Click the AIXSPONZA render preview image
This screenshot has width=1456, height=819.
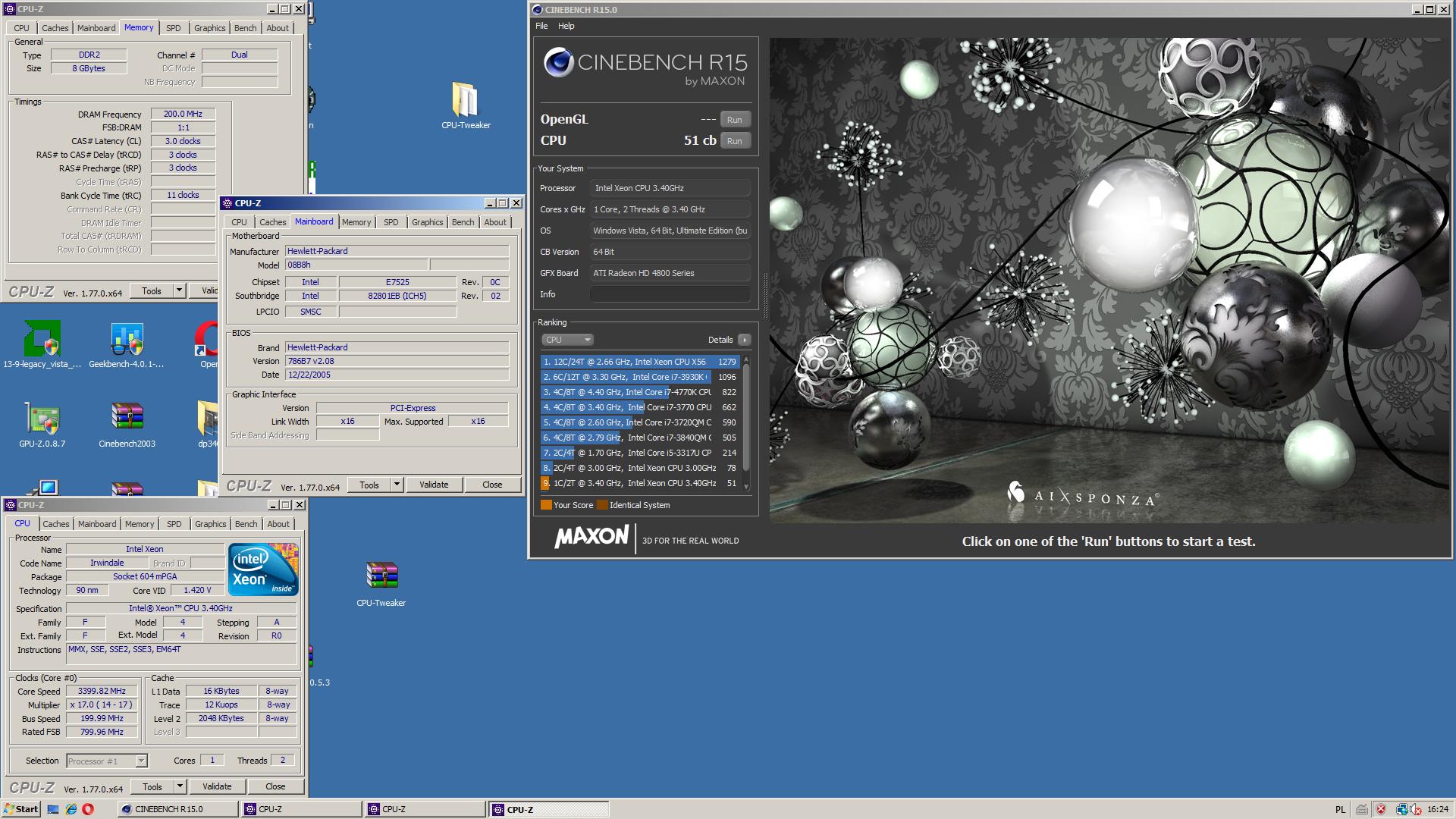1109,280
